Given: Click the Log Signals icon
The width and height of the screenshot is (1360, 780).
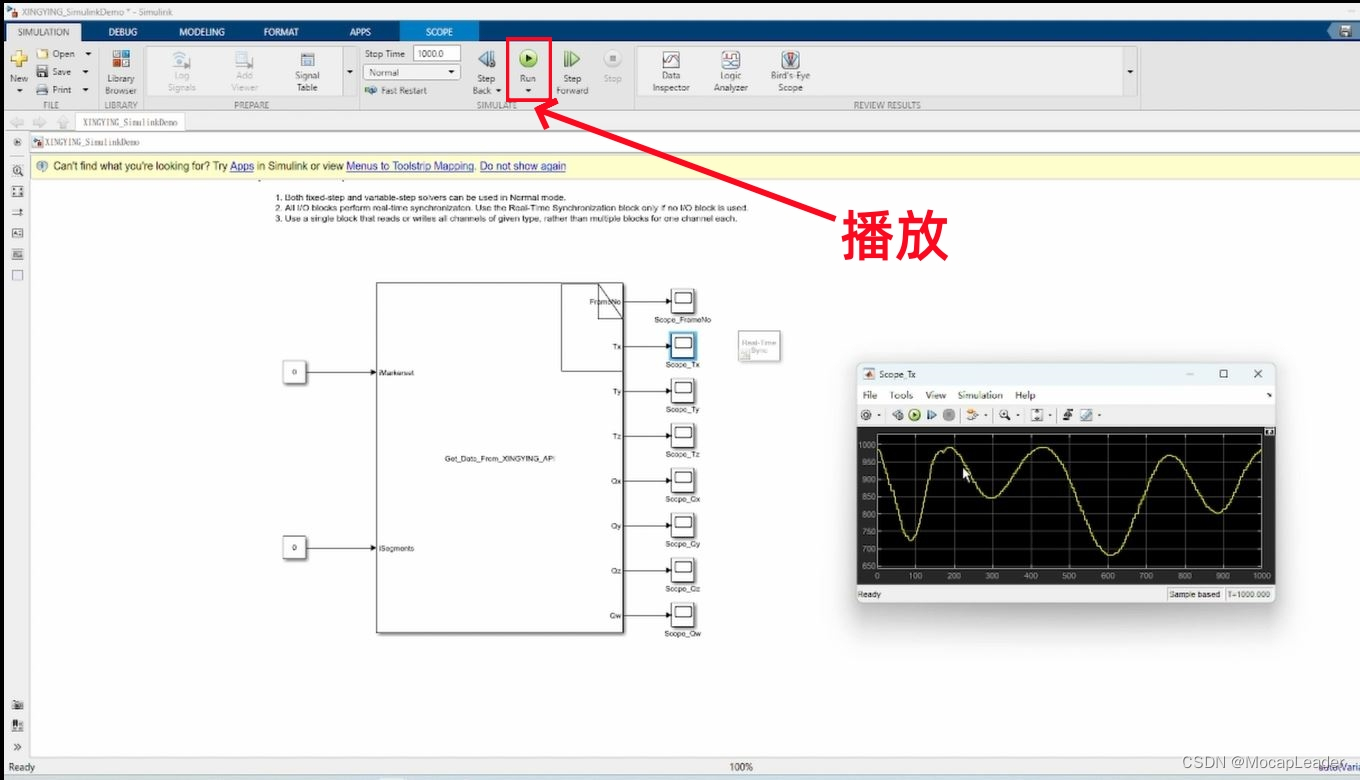Looking at the screenshot, I should pos(181,59).
